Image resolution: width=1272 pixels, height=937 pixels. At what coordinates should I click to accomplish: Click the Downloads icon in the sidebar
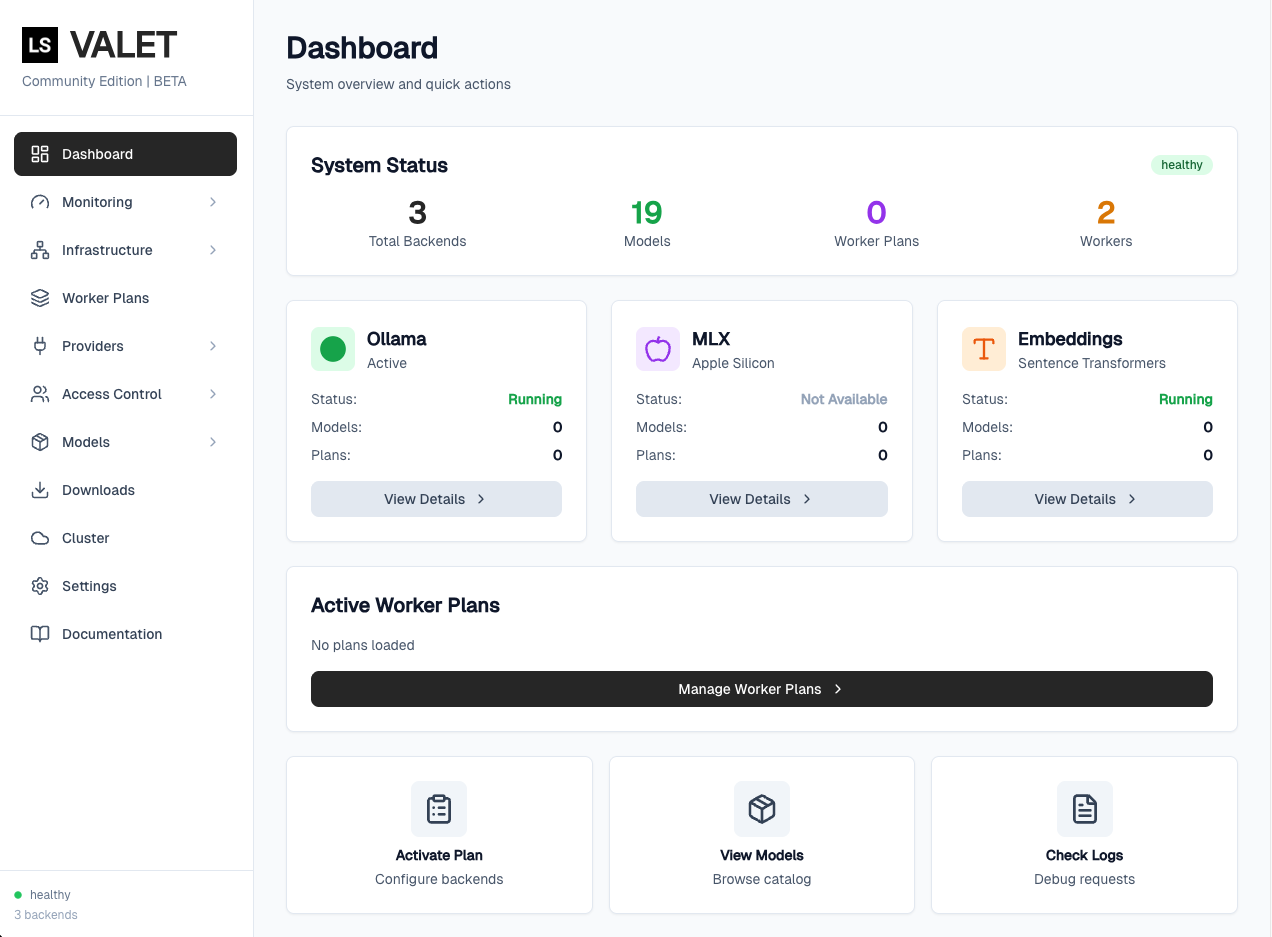[39, 490]
